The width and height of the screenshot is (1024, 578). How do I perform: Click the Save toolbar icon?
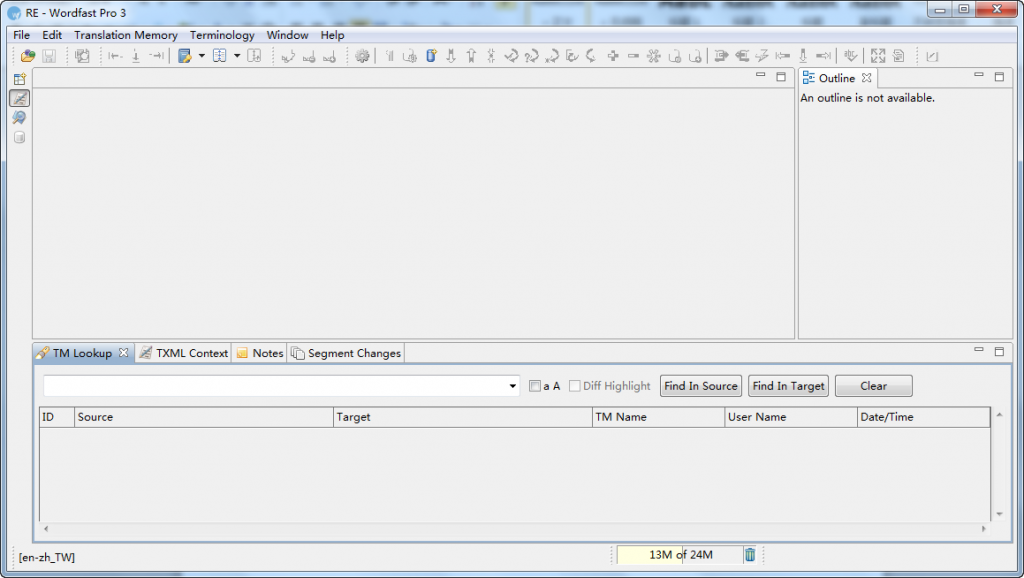(49, 55)
